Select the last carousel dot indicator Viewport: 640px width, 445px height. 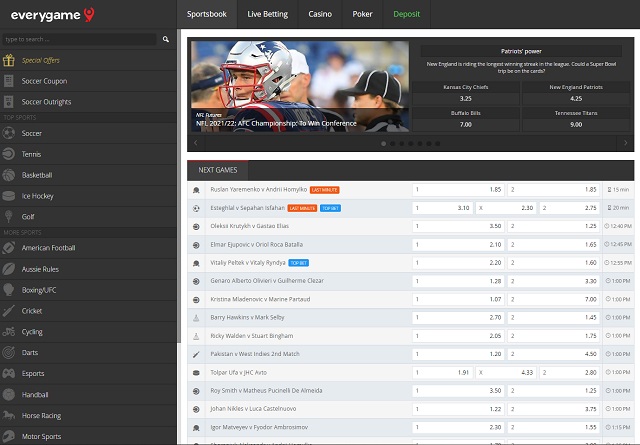[438, 144]
